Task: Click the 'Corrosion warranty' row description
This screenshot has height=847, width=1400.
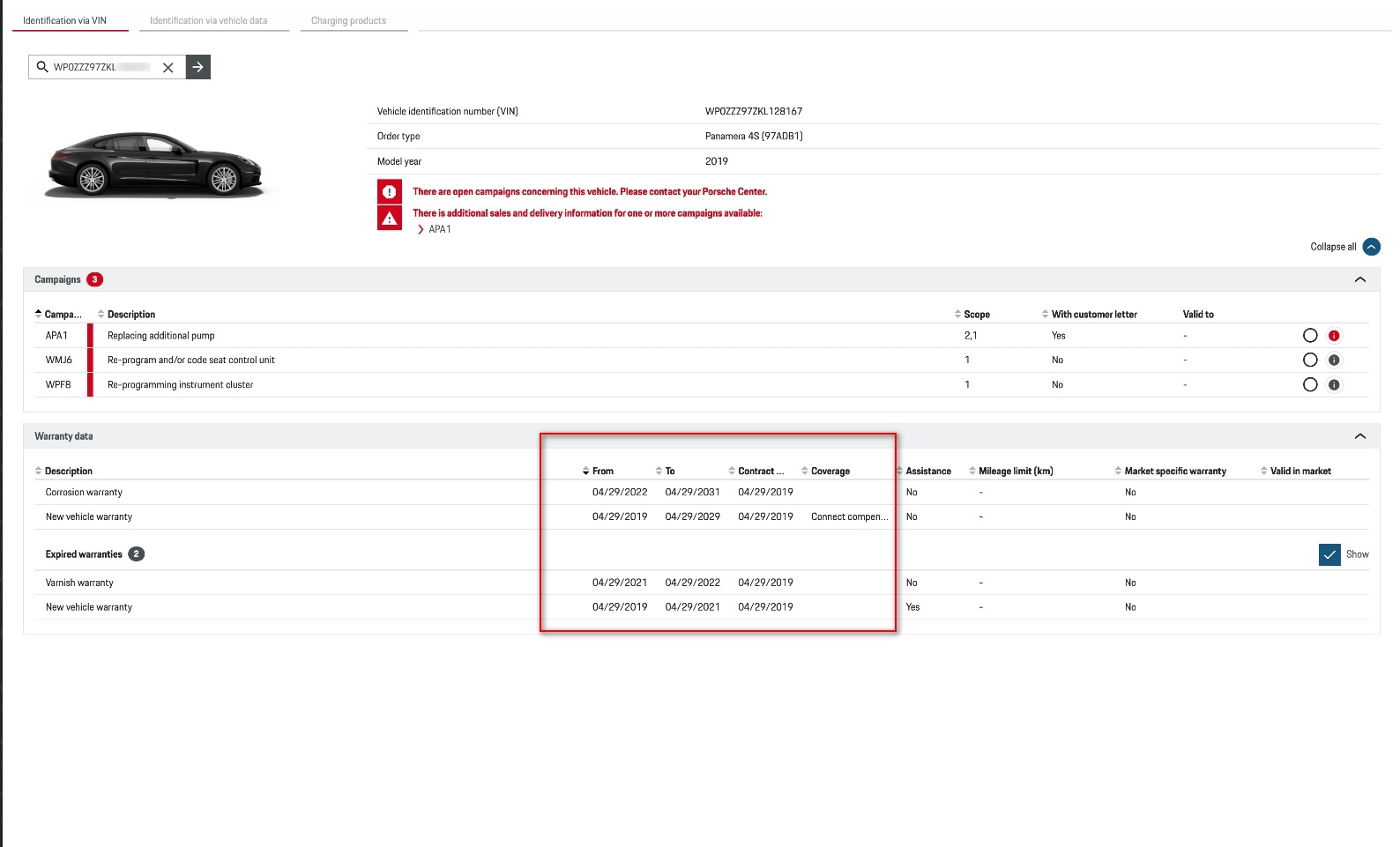Action: [84, 493]
